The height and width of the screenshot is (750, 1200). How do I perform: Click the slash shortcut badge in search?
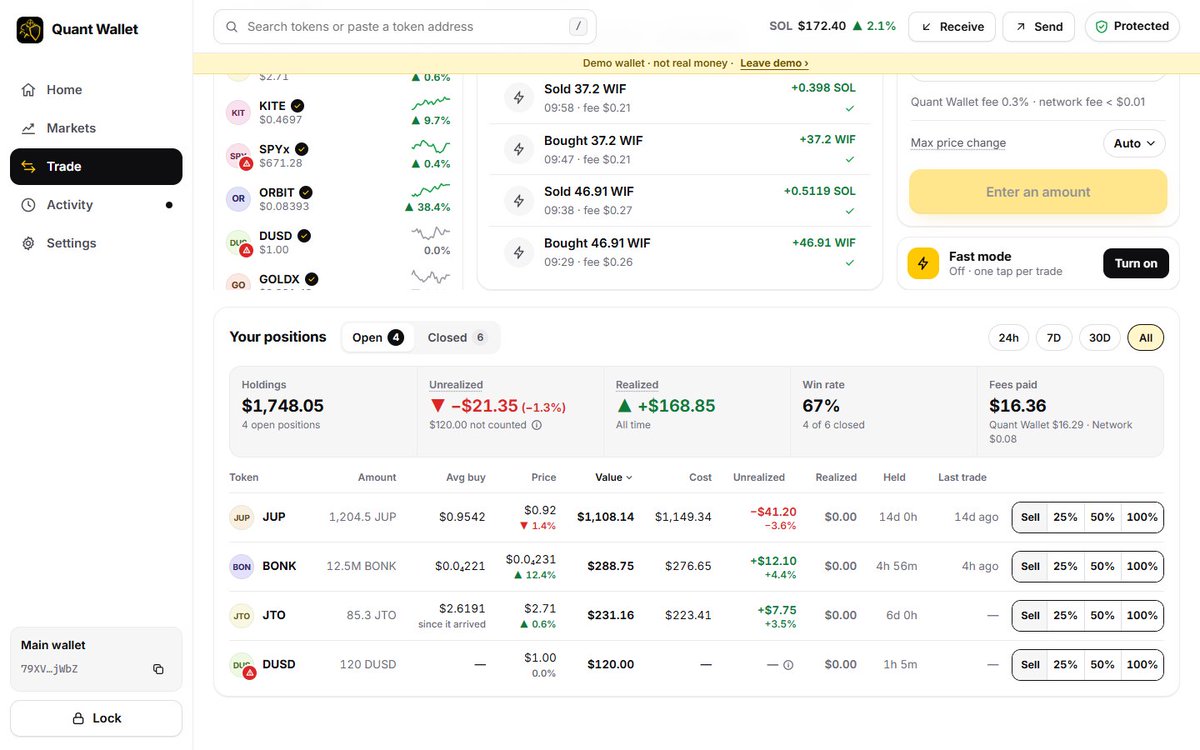pos(578,27)
